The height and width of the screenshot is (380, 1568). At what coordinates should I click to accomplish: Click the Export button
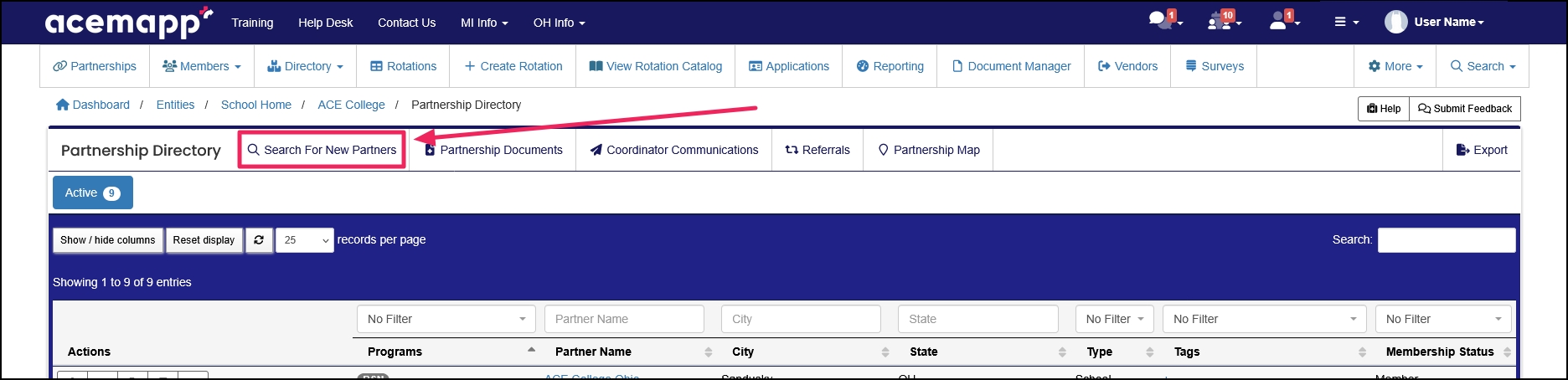tap(1482, 150)
